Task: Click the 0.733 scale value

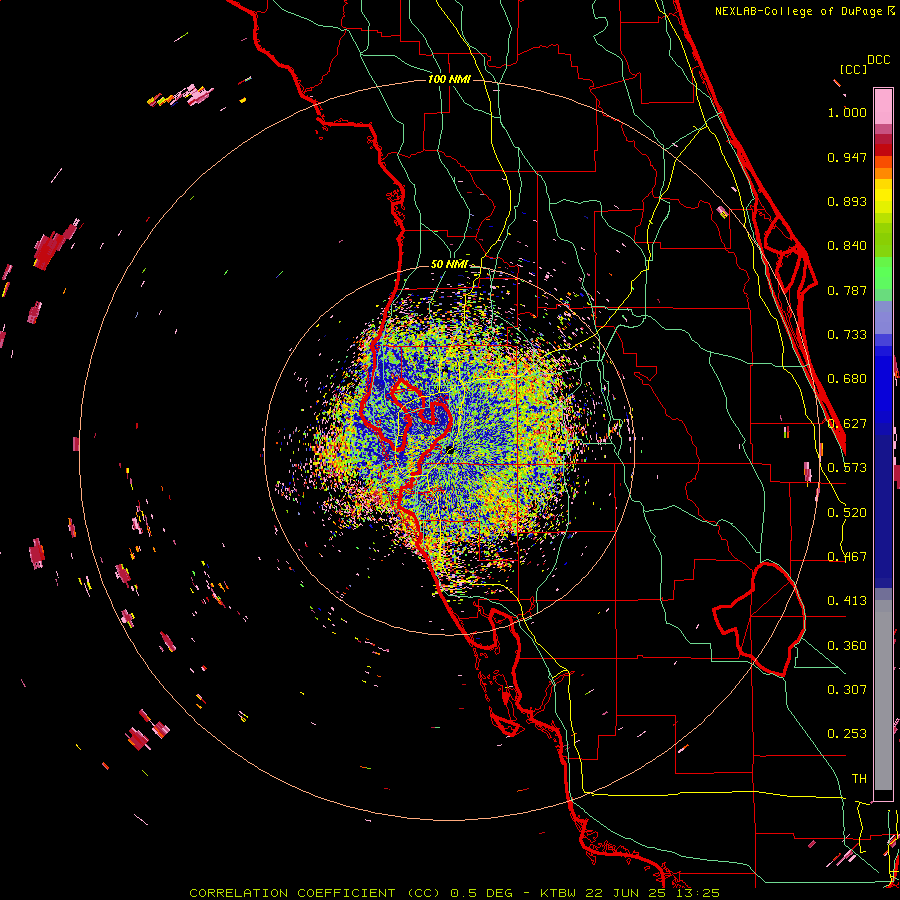Action: tap(847, 335)
